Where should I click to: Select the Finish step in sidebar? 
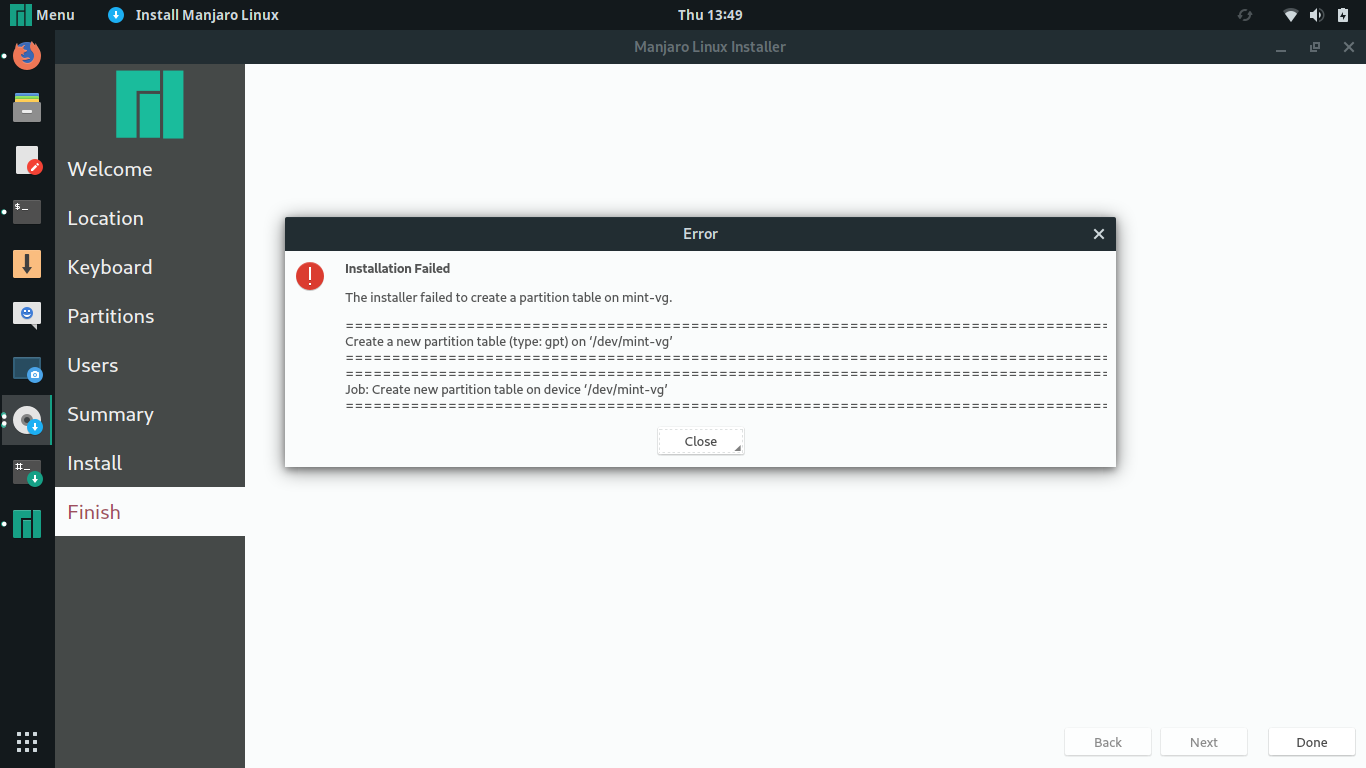[x=150, y=512]
